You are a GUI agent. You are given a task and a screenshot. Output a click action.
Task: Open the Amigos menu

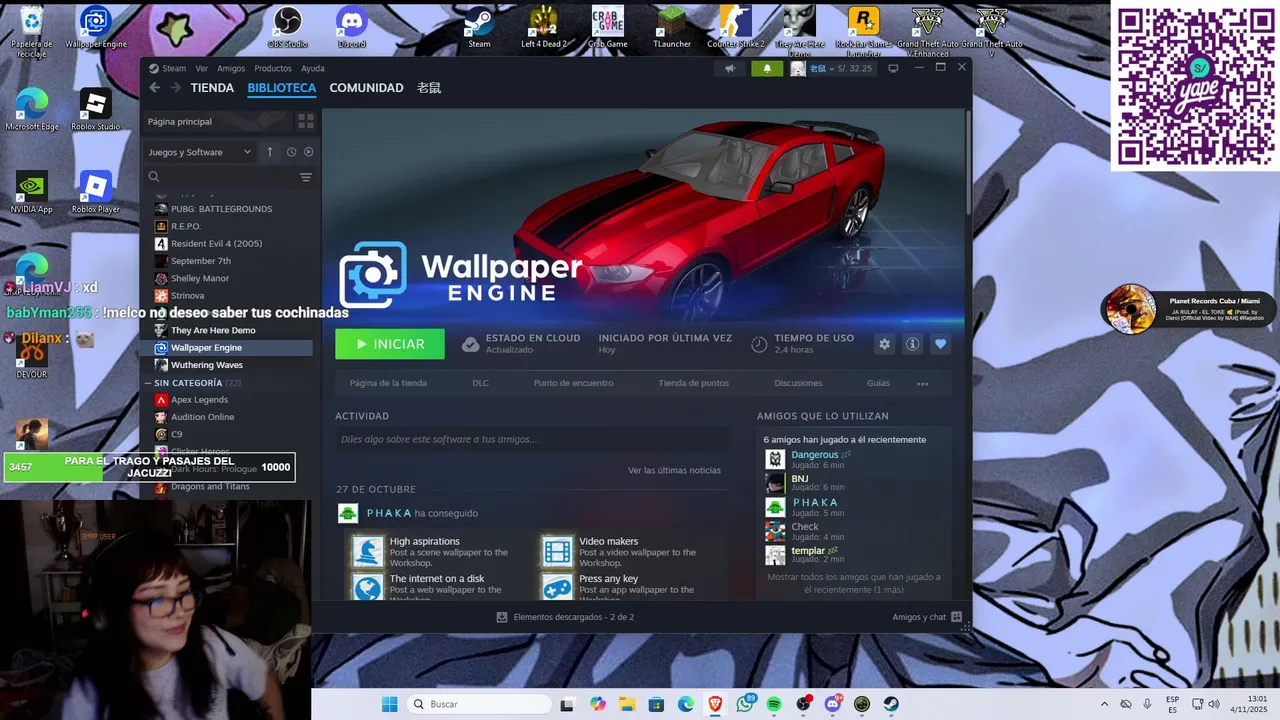coord(231,68)
